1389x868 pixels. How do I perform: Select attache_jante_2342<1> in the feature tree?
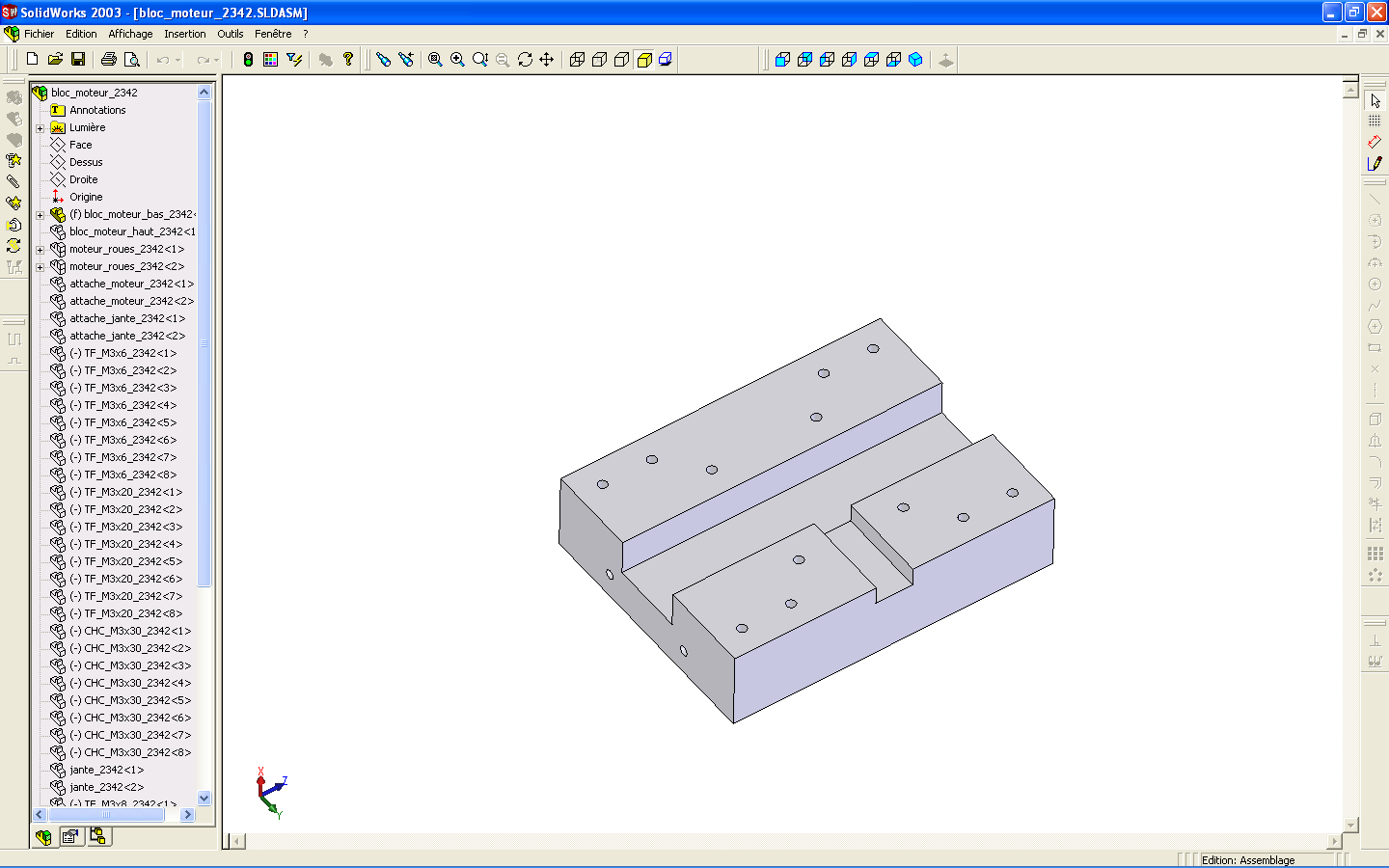(126, 318)
